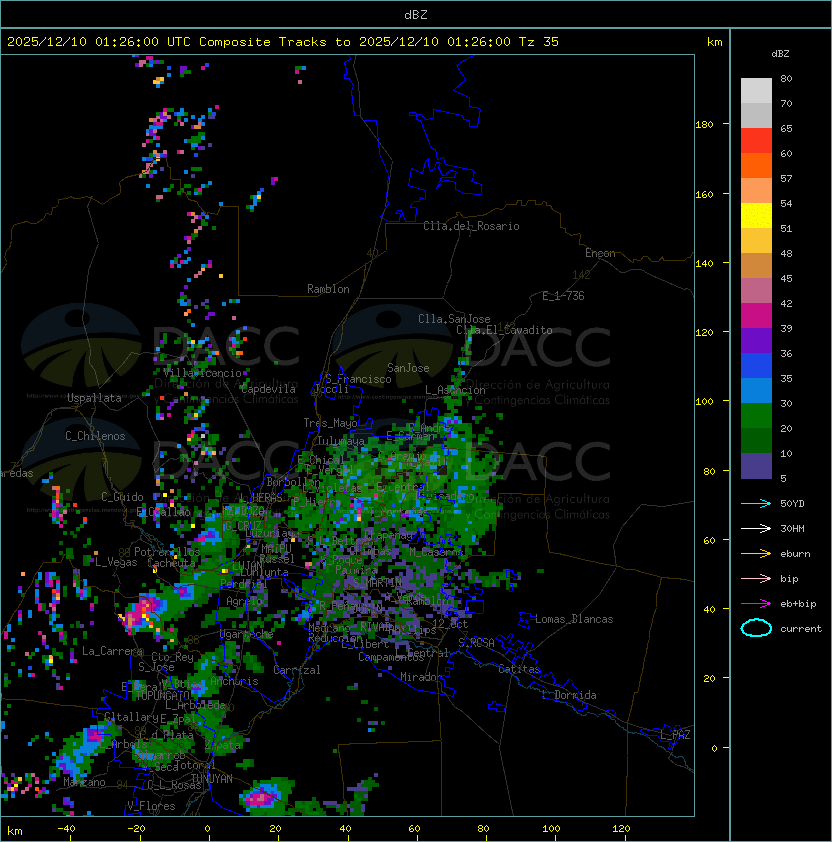Screen dimensions: 832x842
Task: Click the 'current' legend label
Action: pos(801,628)
